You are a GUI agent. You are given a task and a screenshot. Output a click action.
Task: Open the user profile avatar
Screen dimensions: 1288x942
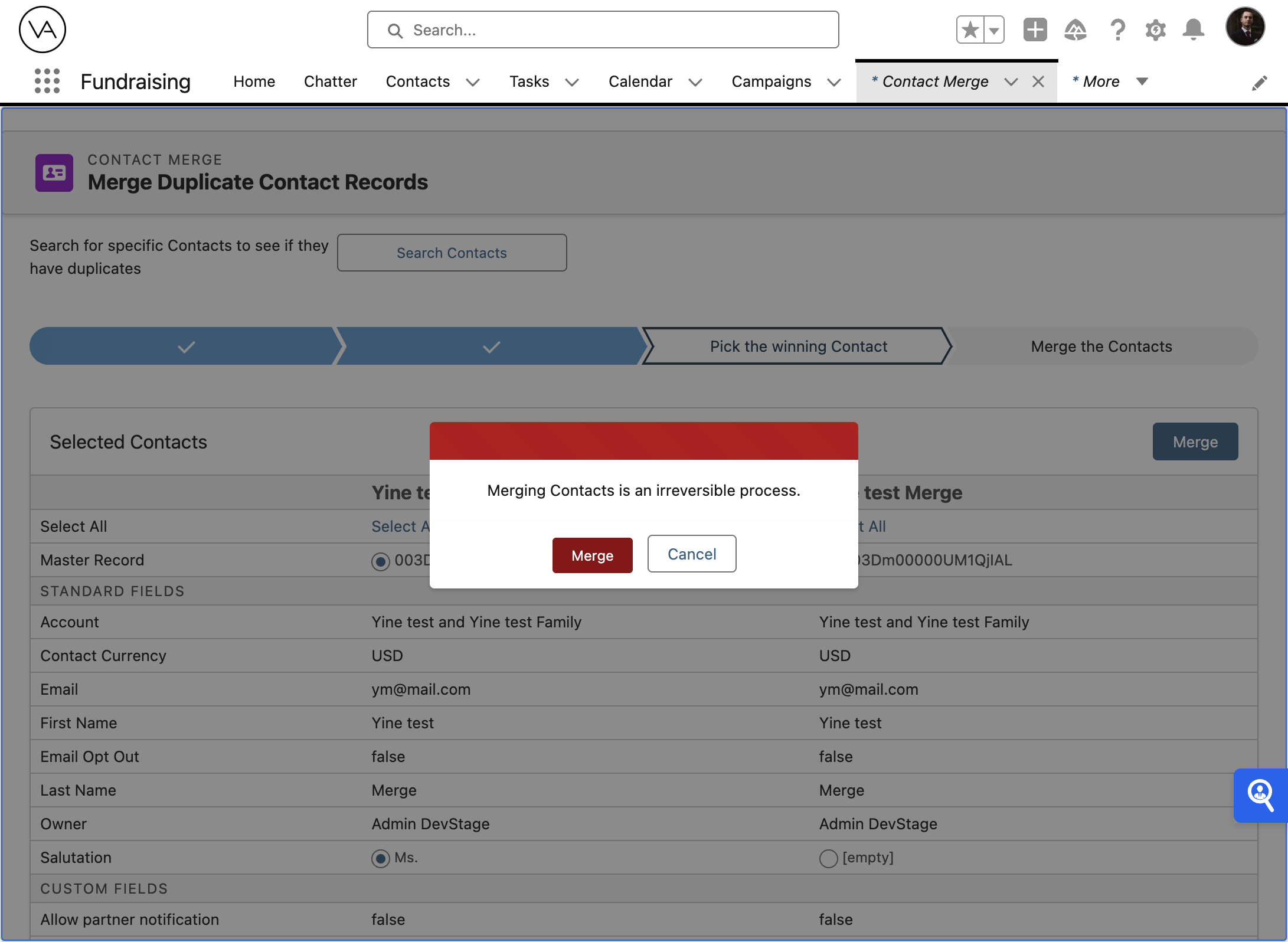coord(1245,27)
